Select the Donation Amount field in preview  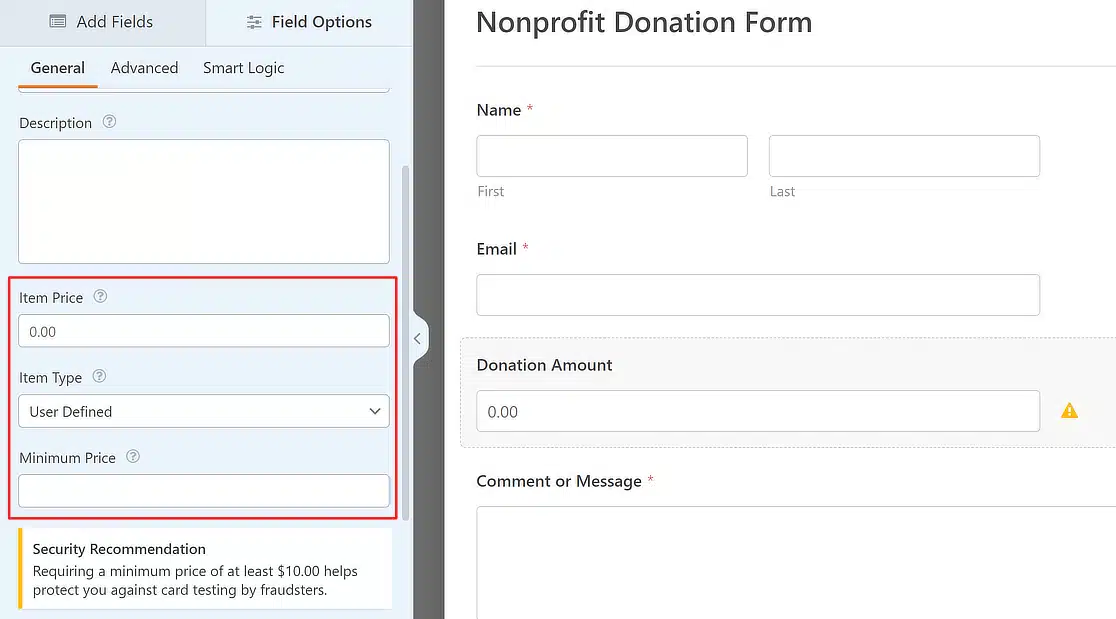758,411
